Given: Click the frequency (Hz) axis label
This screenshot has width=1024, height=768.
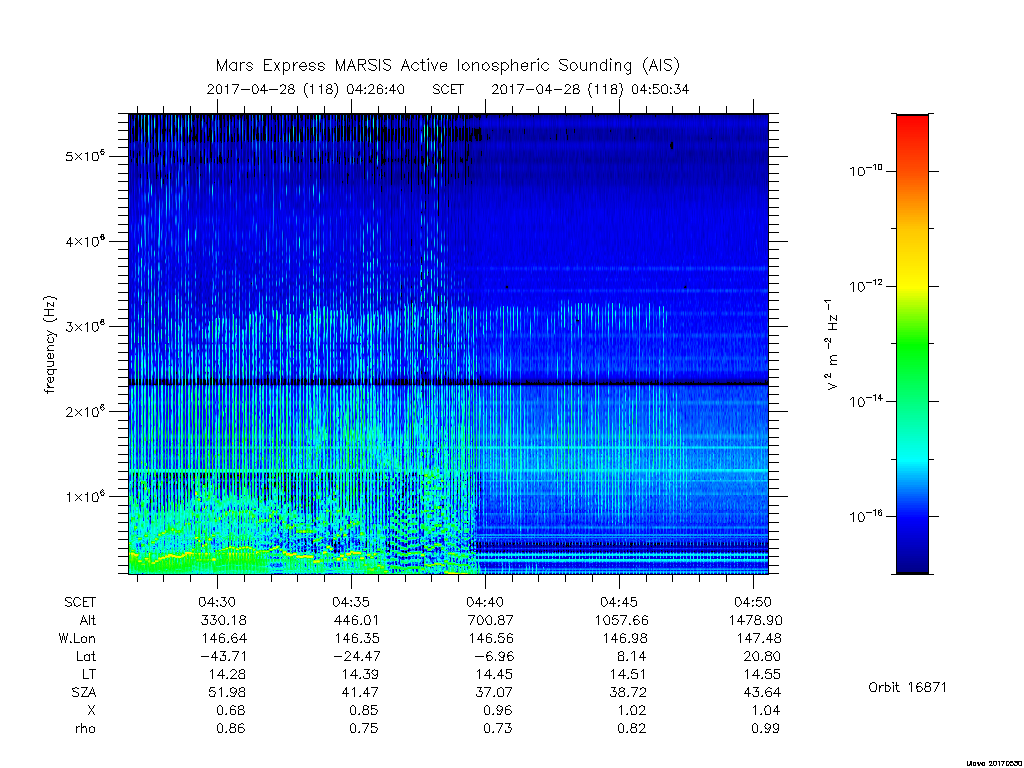Looking at the screenshot, I should click(50, 345).
